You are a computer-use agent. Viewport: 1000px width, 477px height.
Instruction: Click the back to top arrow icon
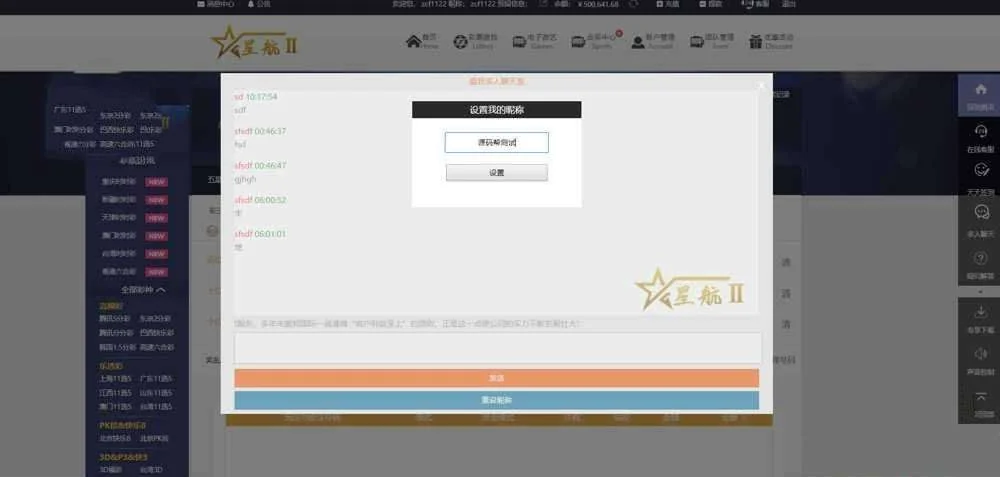coord(980,399)
